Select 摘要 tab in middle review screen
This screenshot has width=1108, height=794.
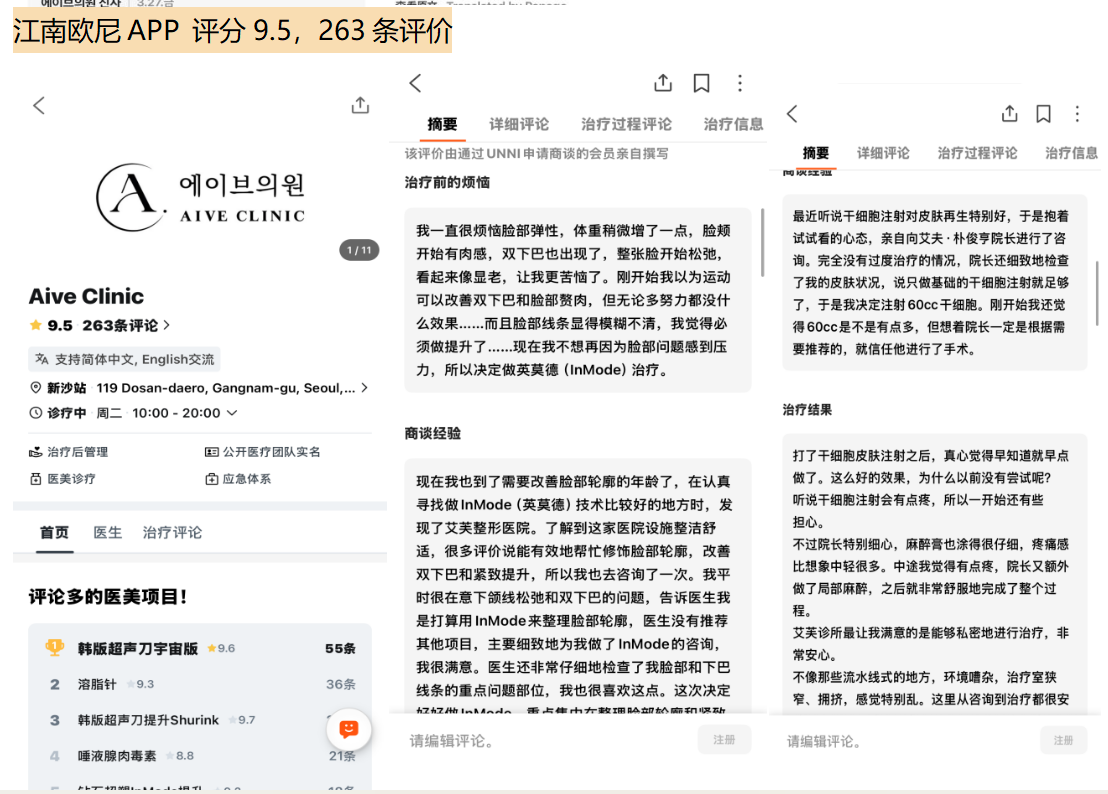click(442, 124)
